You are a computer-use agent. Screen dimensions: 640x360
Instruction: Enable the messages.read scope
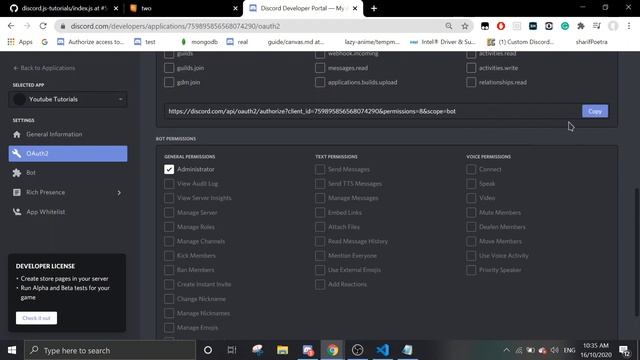[x=320, y=68]
